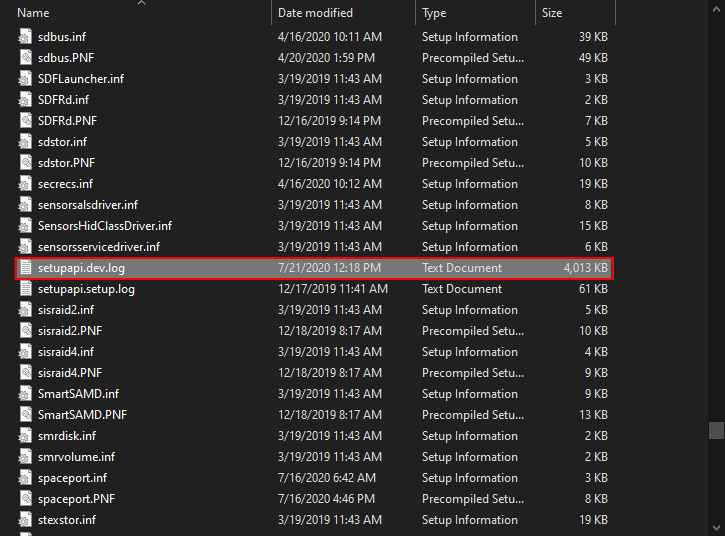
Task: Click the smrvolume.inf file icon
Action: [x=25, y=457]
